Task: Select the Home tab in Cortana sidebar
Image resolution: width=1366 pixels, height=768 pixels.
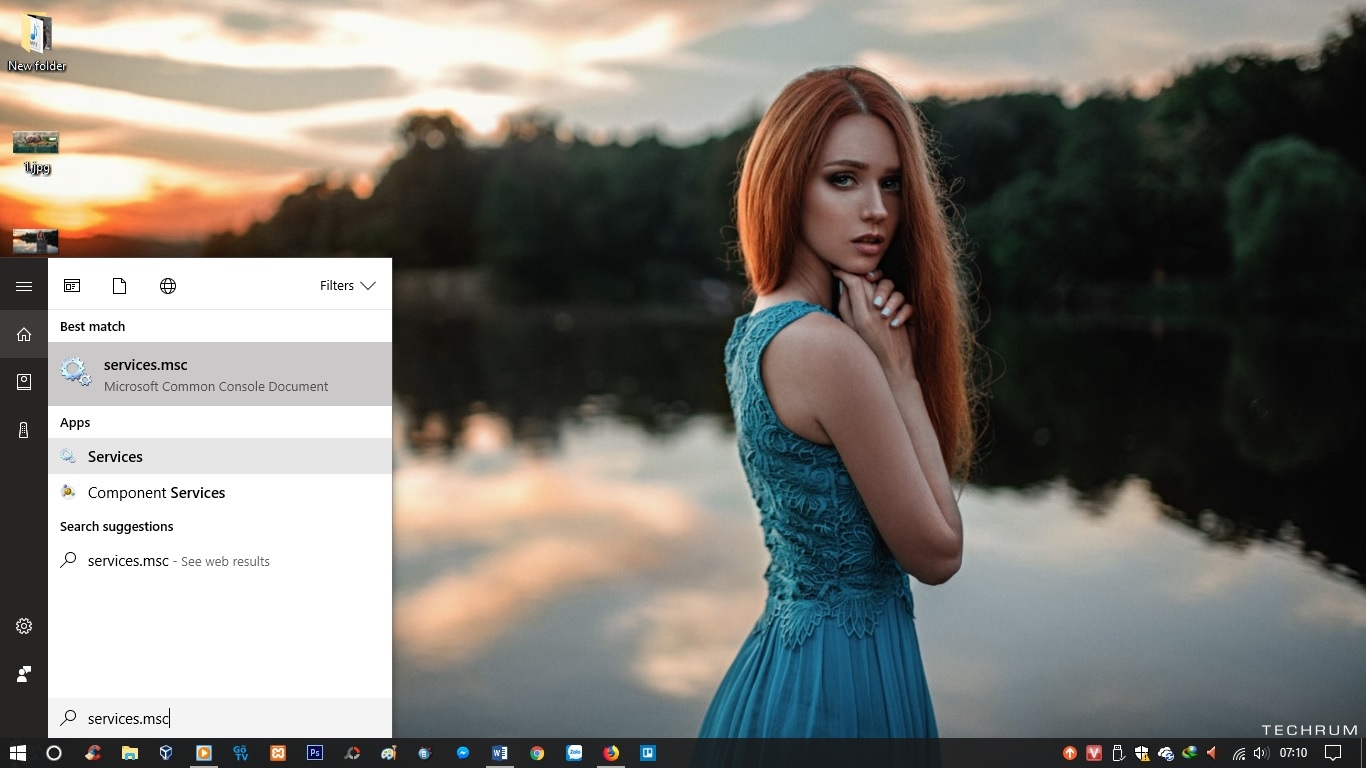Action: pyautogui.click(x=24, y=334)
